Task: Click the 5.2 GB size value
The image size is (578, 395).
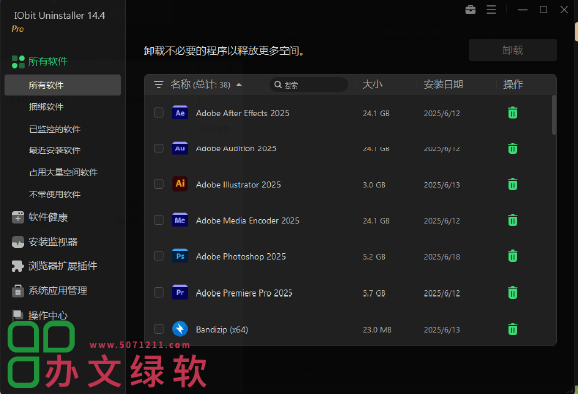Action: (x=374, y=257)
